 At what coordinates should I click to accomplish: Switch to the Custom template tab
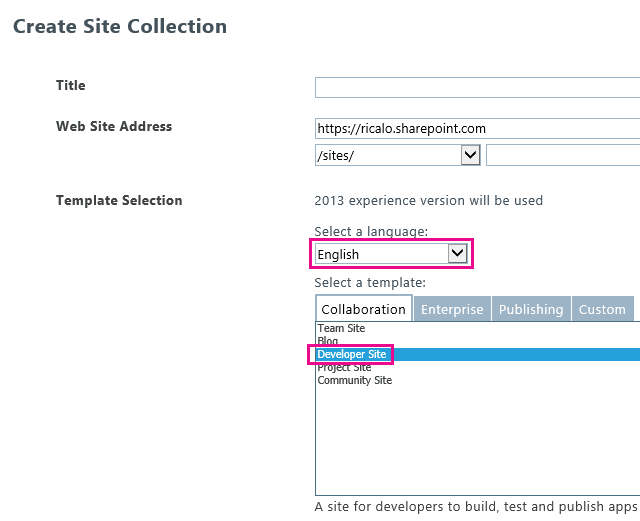point(602,309)
